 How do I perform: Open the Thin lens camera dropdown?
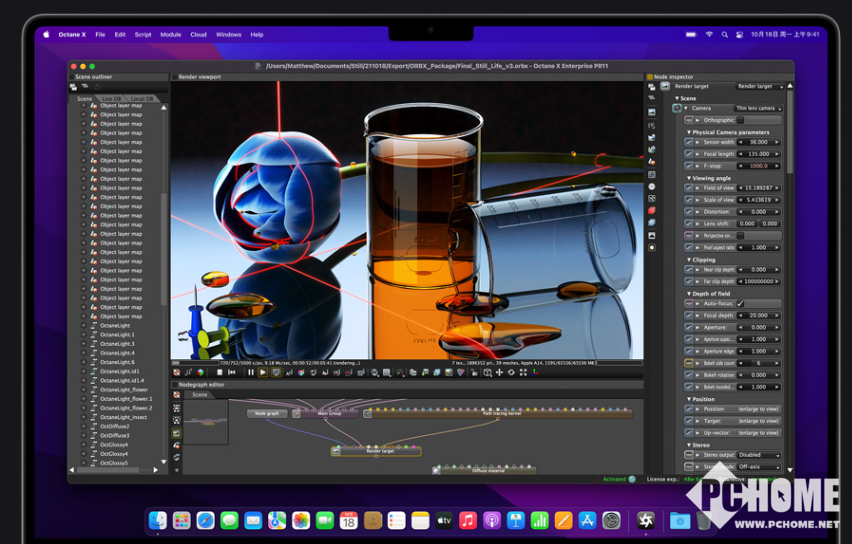pyautogui.click(x=758, y=108)
